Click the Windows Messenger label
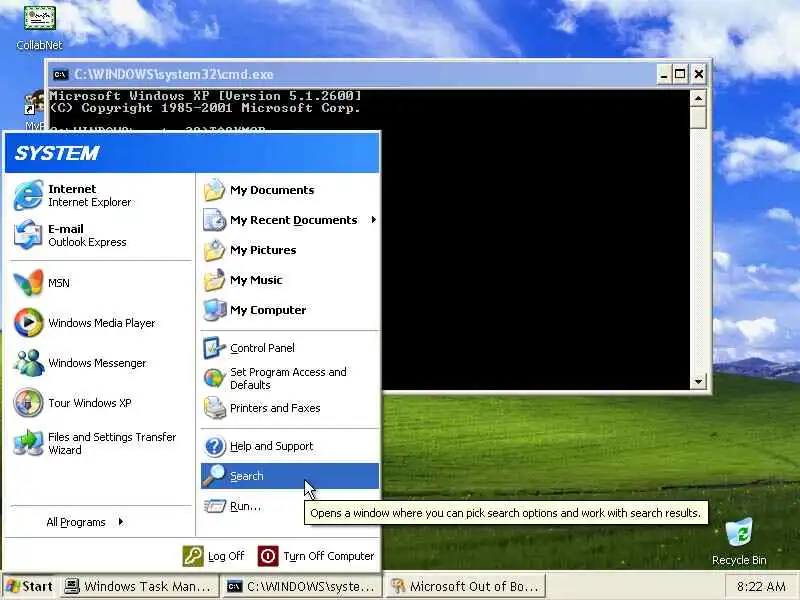800x600 pixels. [x=97, y=363]
